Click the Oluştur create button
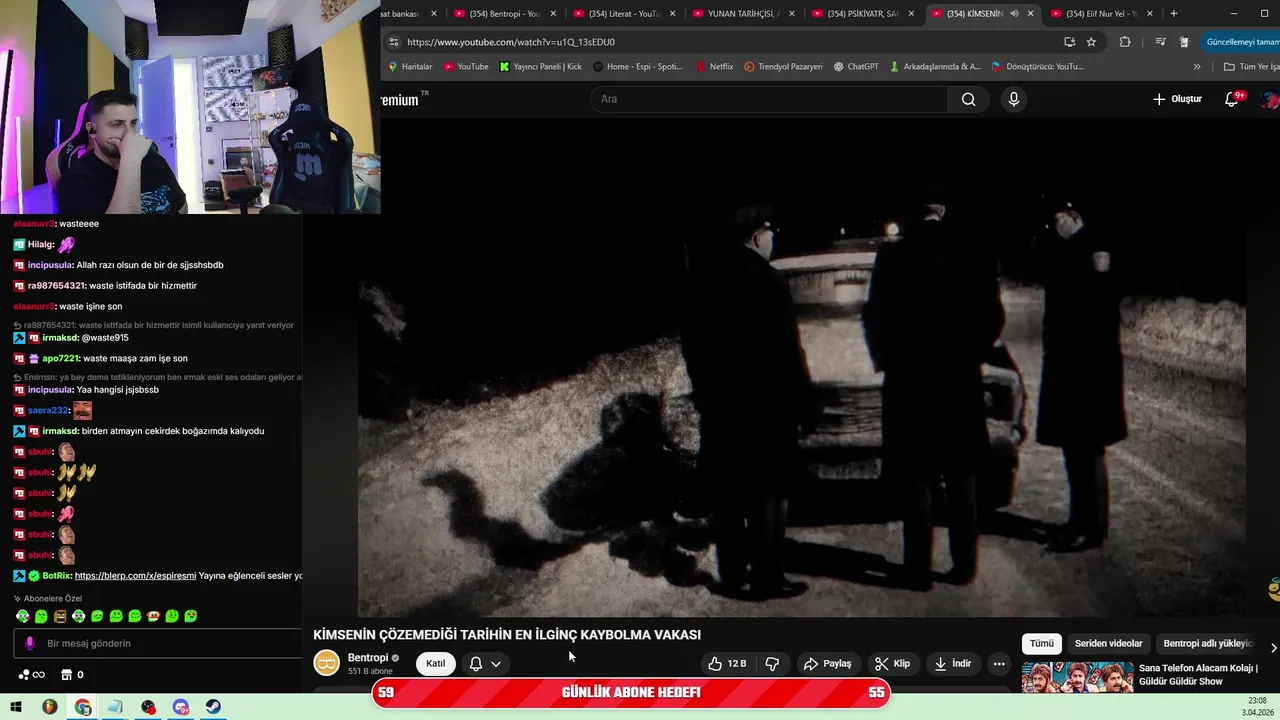 click(1177, 99)
